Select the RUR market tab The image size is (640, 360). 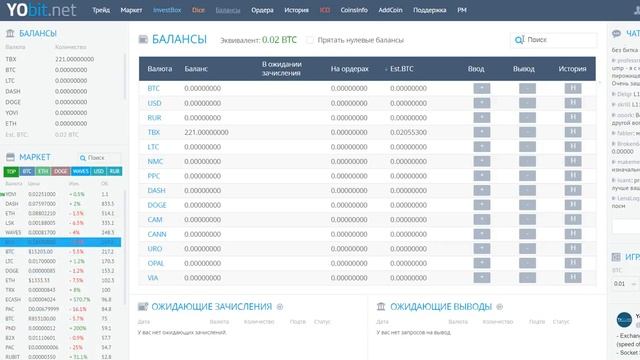tap(115, 171)
